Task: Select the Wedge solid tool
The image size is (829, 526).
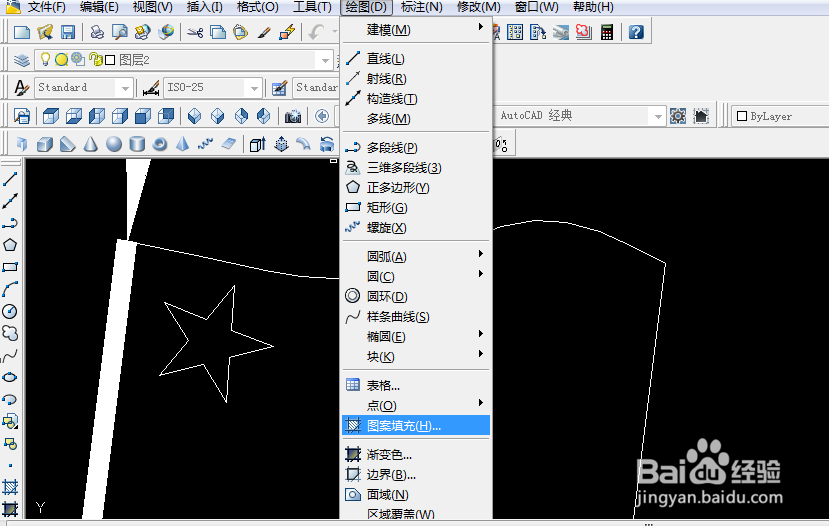Action: [68, 144]
